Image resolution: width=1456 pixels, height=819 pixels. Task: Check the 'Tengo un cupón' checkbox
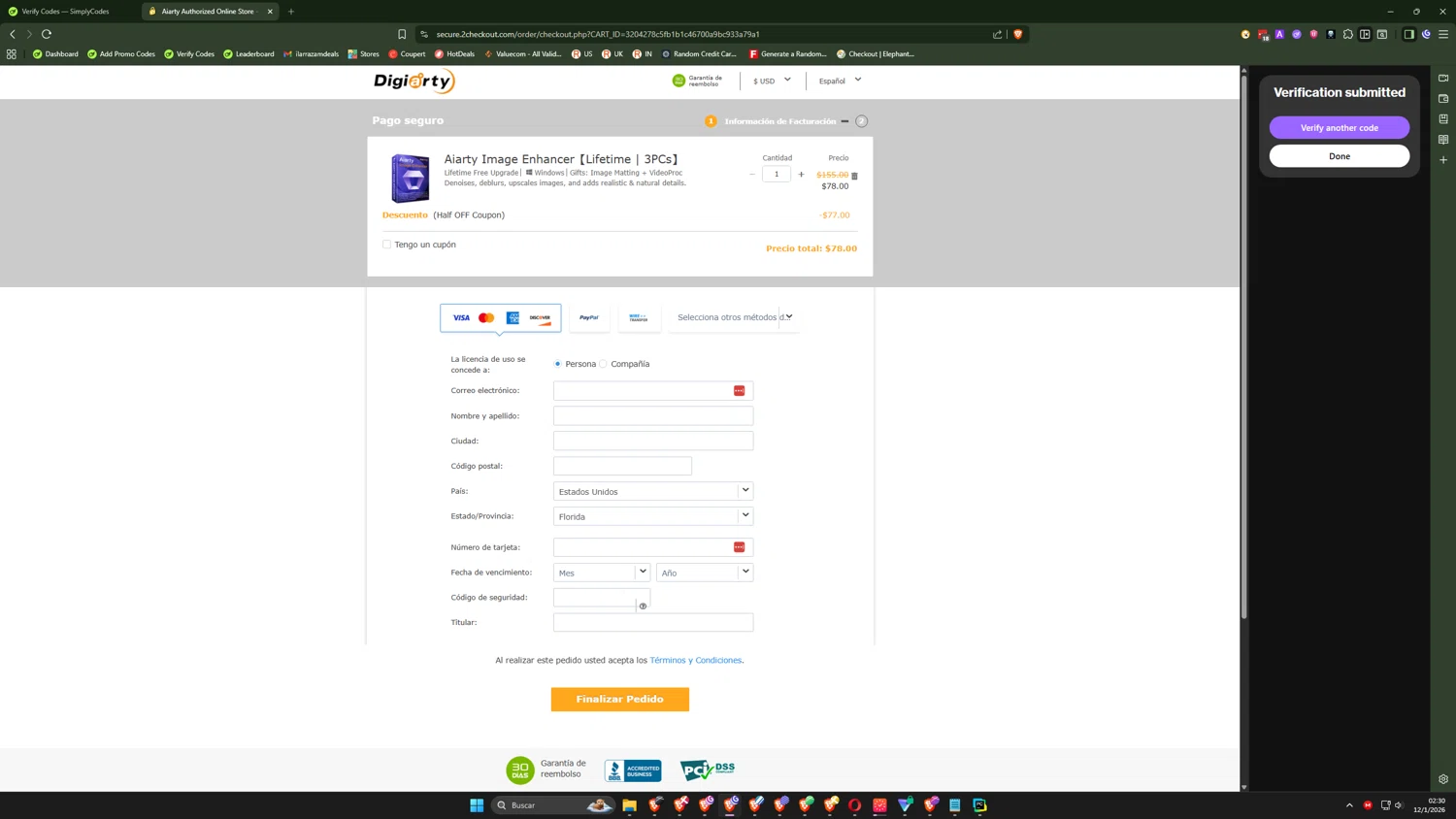(386, 245)
